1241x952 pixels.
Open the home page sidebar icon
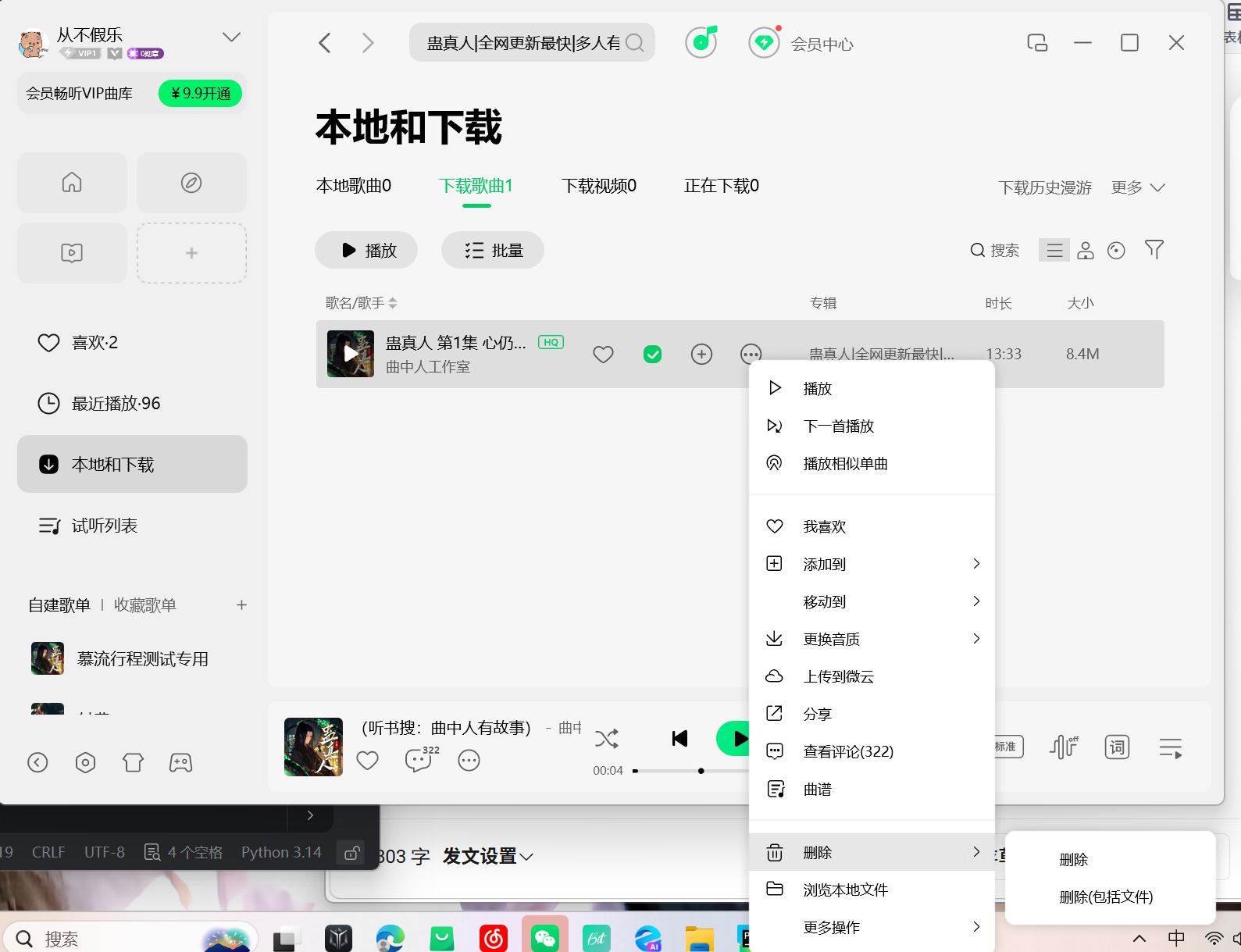tap(72, 183)
